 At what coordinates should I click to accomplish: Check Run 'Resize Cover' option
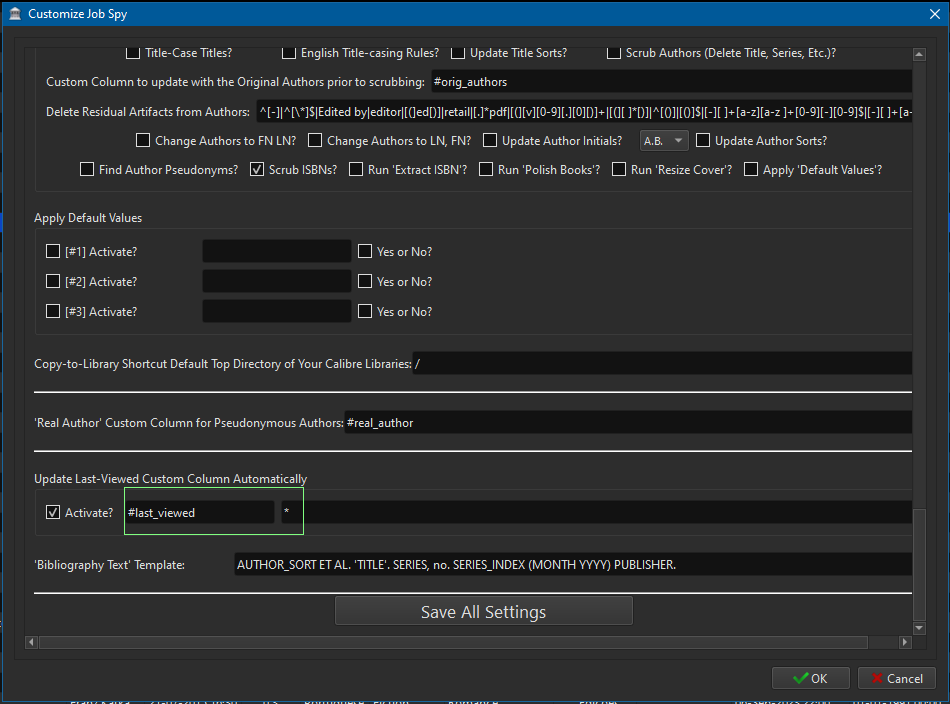(x=619, y=170)
